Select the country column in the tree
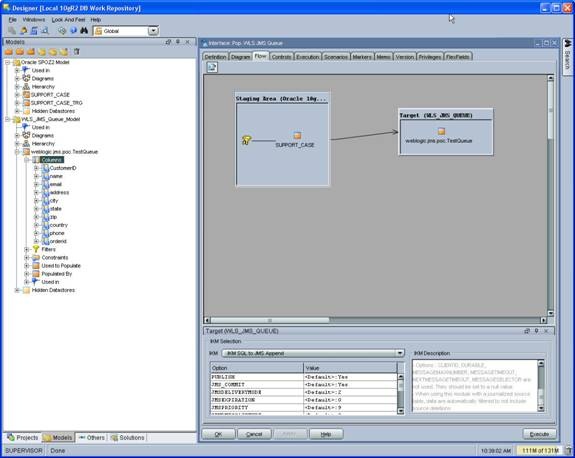The height and width of the screenshot is (458, 575). click(59, 225)
